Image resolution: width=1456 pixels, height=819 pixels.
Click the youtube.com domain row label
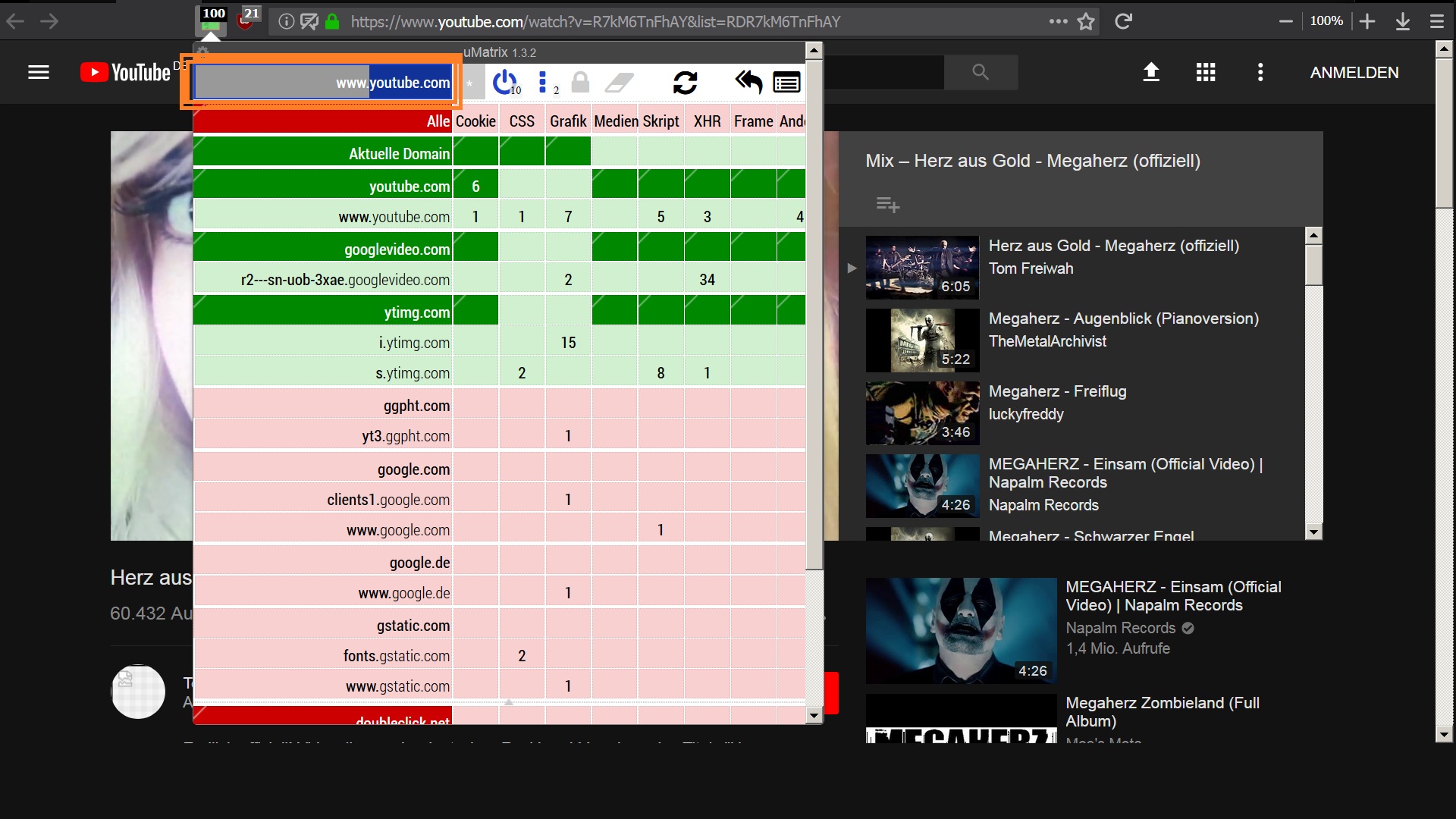(323, 186)
